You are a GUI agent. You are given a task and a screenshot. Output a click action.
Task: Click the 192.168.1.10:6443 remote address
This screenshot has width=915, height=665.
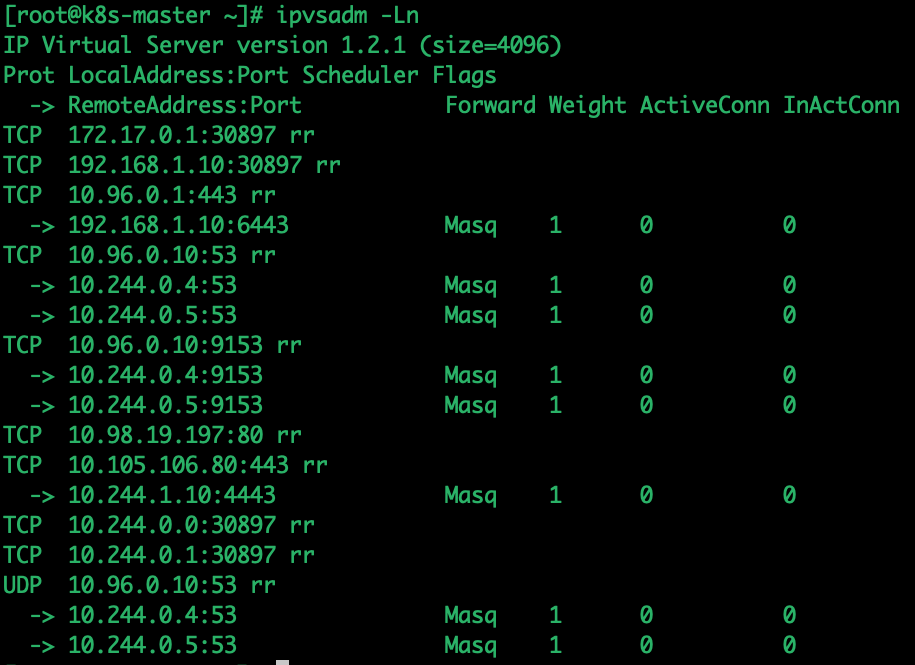pos(179,225)
